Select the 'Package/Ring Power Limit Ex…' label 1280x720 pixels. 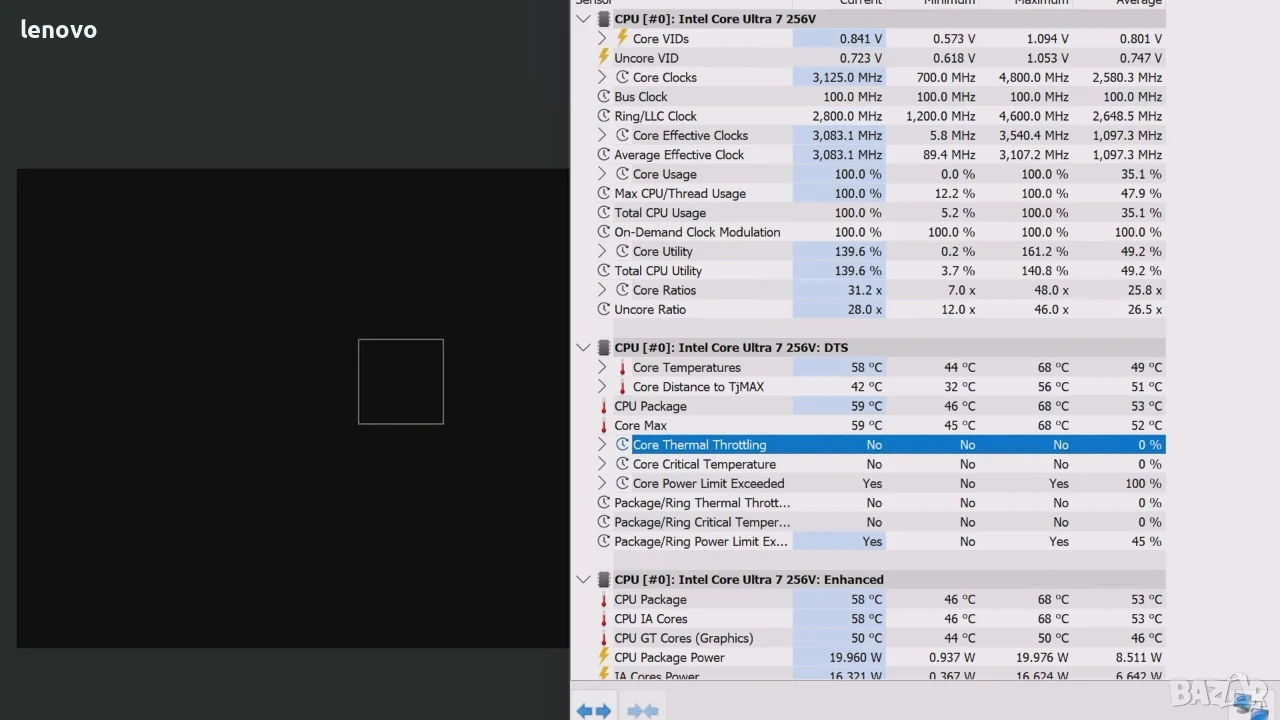(701, 542)
